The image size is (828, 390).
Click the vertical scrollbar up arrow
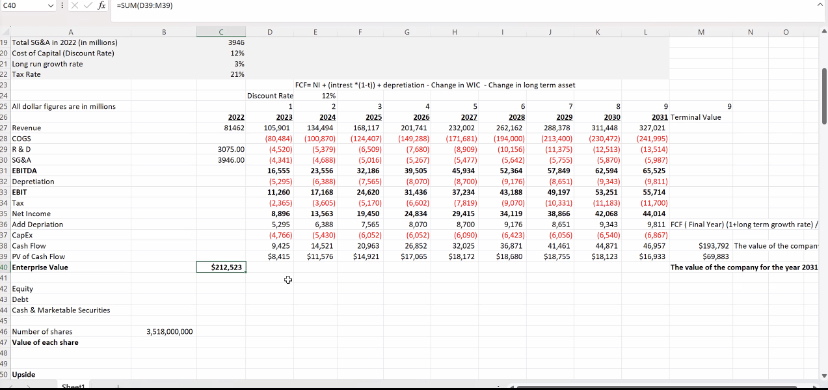pos(823,33)
